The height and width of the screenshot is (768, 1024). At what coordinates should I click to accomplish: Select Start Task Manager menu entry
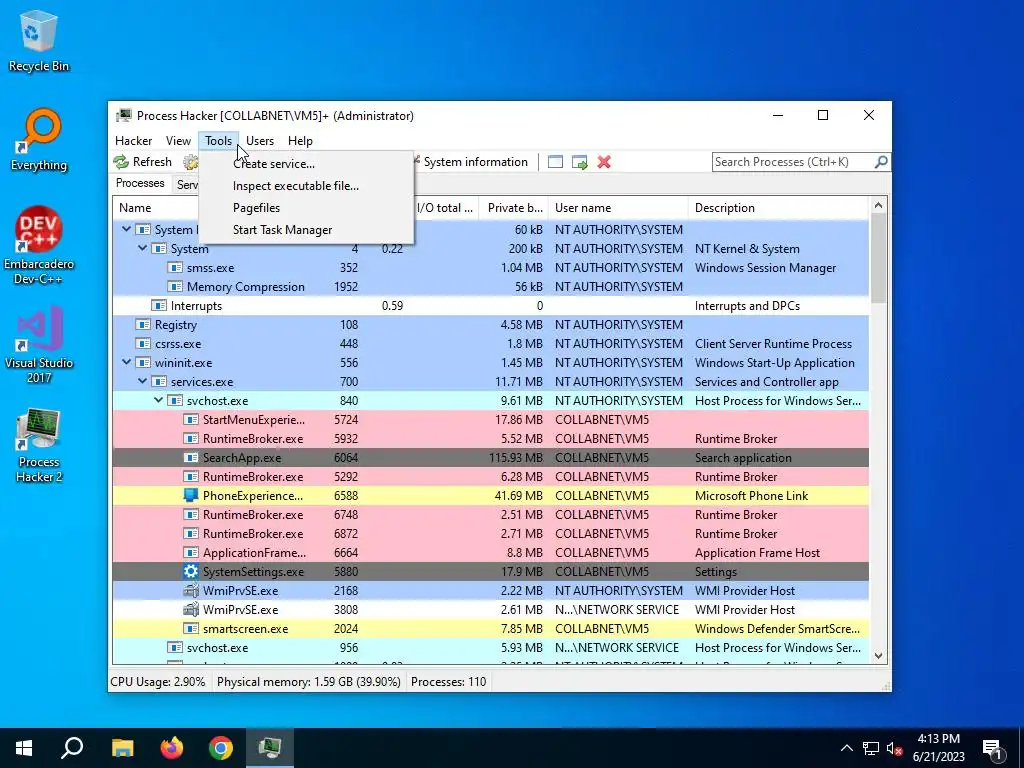coord(306,230)
